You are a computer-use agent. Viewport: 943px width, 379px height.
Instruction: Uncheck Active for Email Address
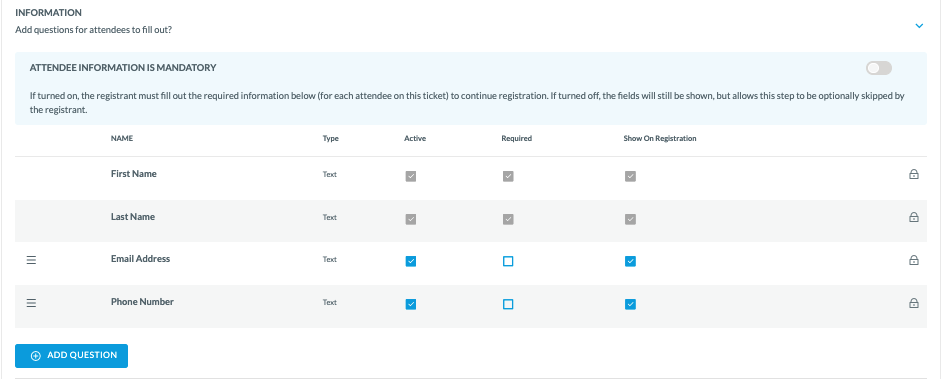(x=411, y=261)
